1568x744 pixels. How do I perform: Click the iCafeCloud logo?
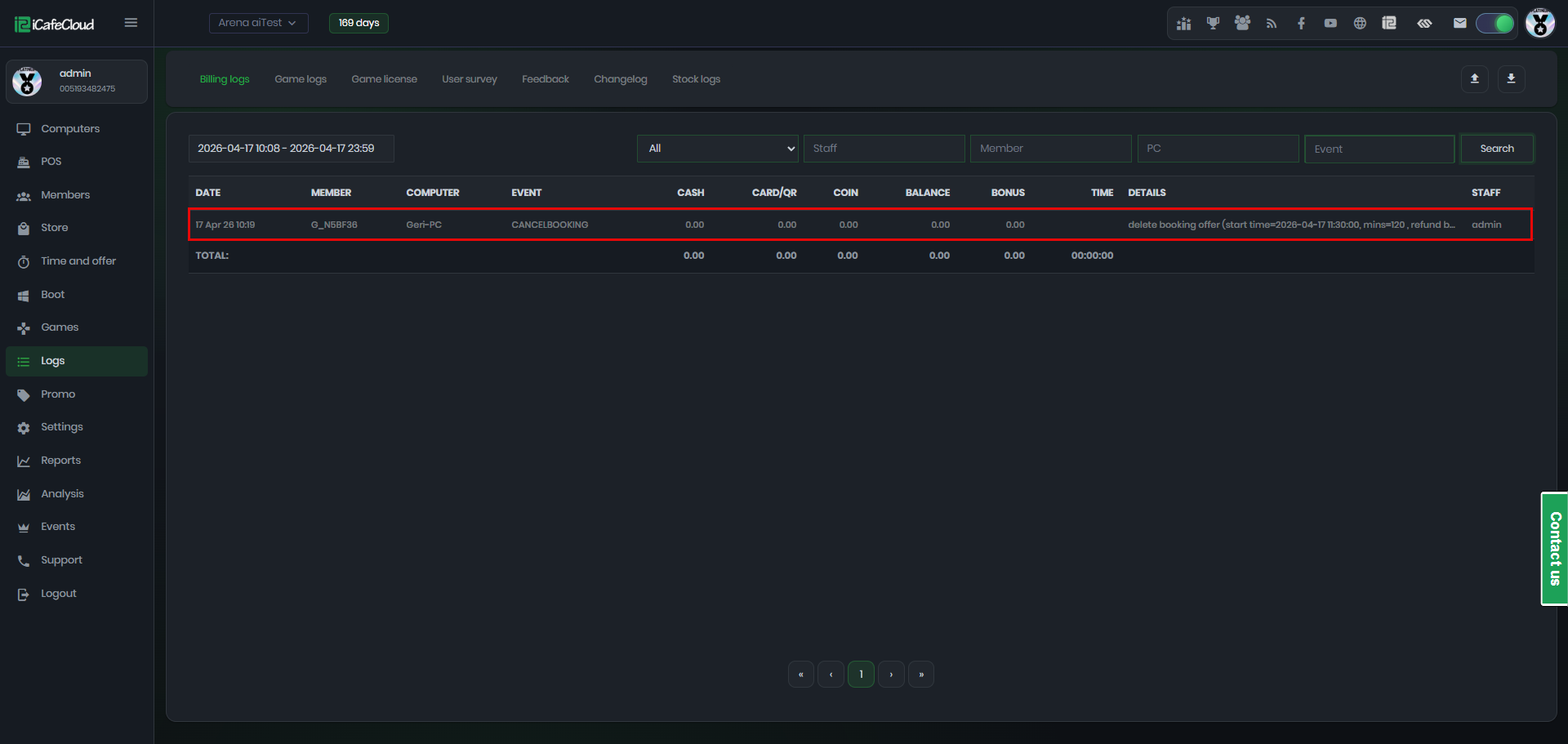tap(55, 25)
